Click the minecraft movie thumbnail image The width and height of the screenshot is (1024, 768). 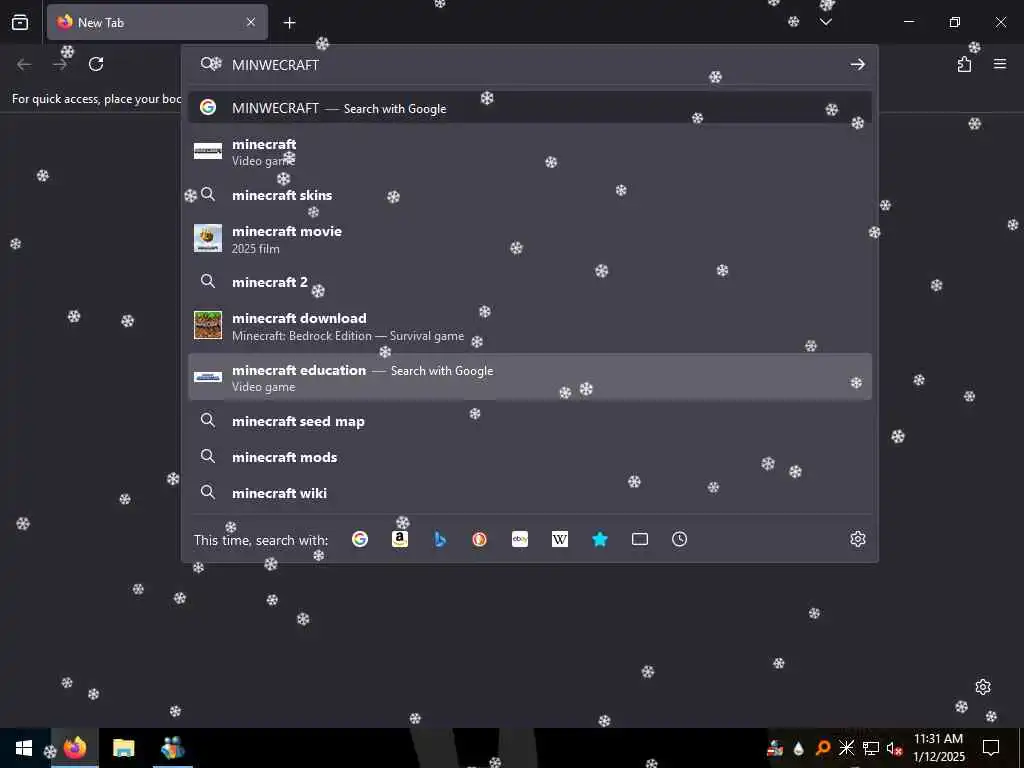point(208,238)
